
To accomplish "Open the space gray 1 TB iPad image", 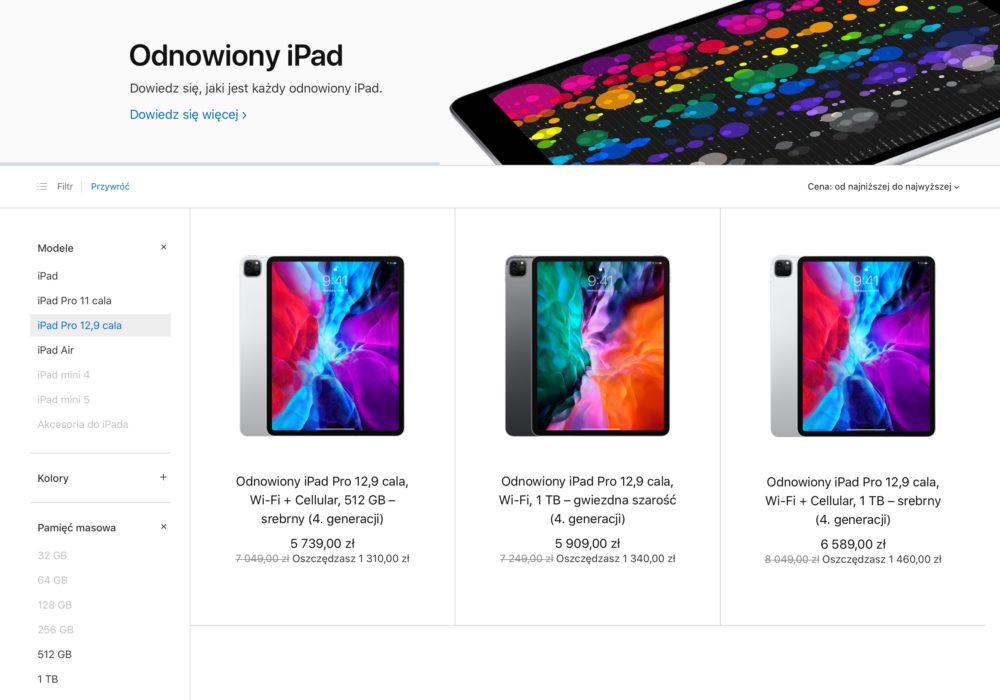I will [x=587, y=346].
